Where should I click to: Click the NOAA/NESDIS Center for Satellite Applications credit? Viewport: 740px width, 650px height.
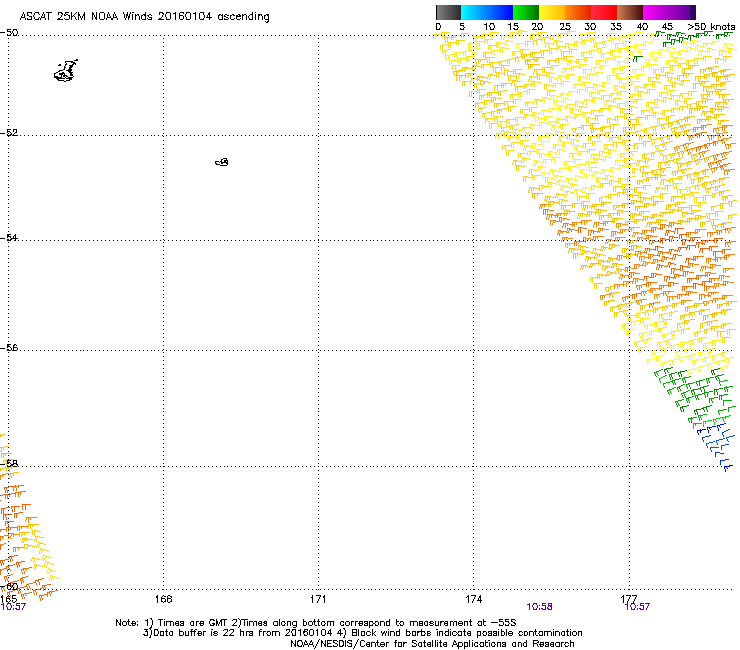pos(432,644)
